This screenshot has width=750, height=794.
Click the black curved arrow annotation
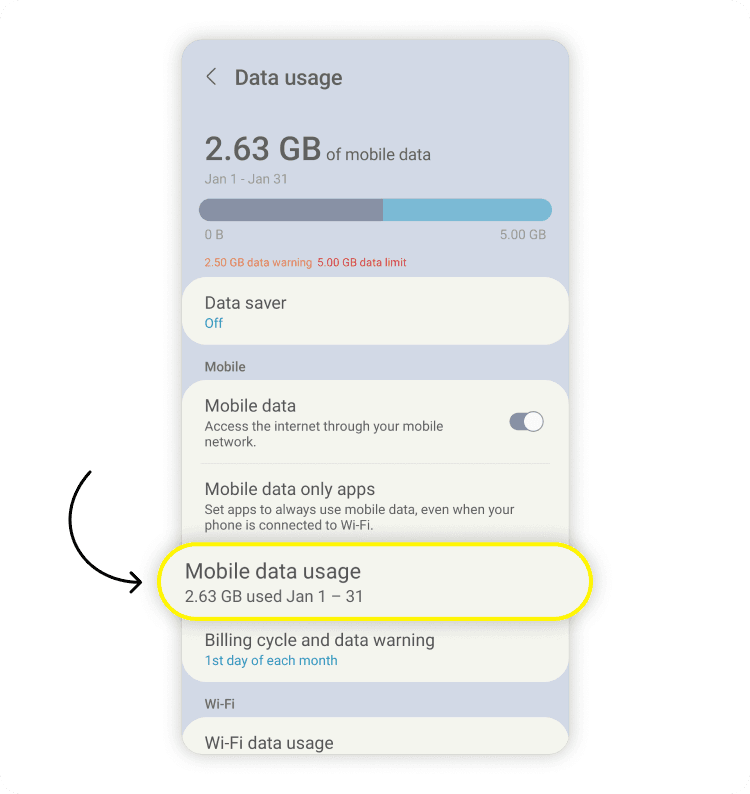82,530
